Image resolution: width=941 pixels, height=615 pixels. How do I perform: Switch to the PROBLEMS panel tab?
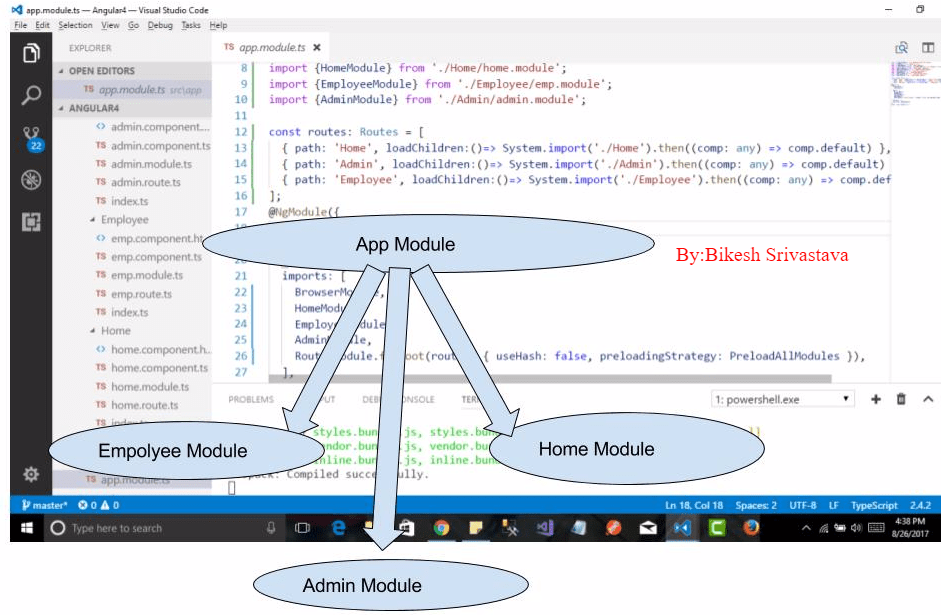[251, 397]
